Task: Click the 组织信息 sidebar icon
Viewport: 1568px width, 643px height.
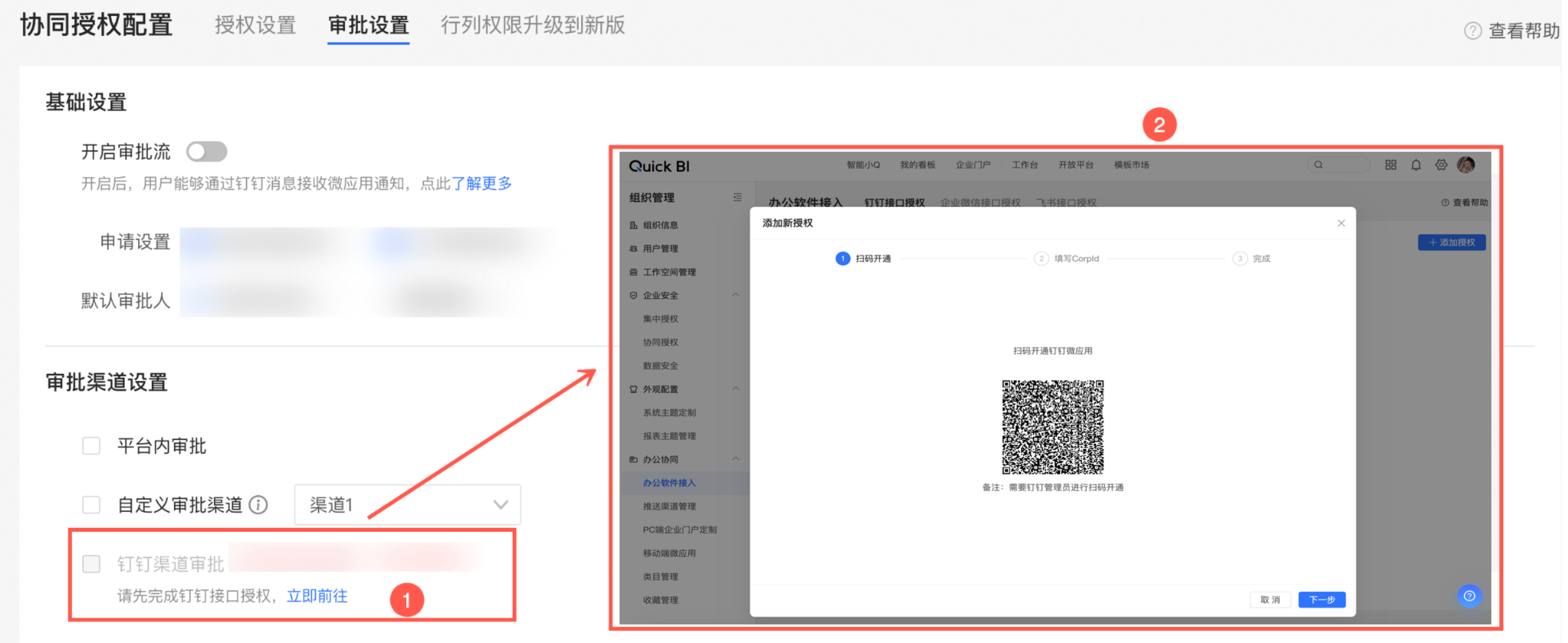Action: click(x=634, y=225)
